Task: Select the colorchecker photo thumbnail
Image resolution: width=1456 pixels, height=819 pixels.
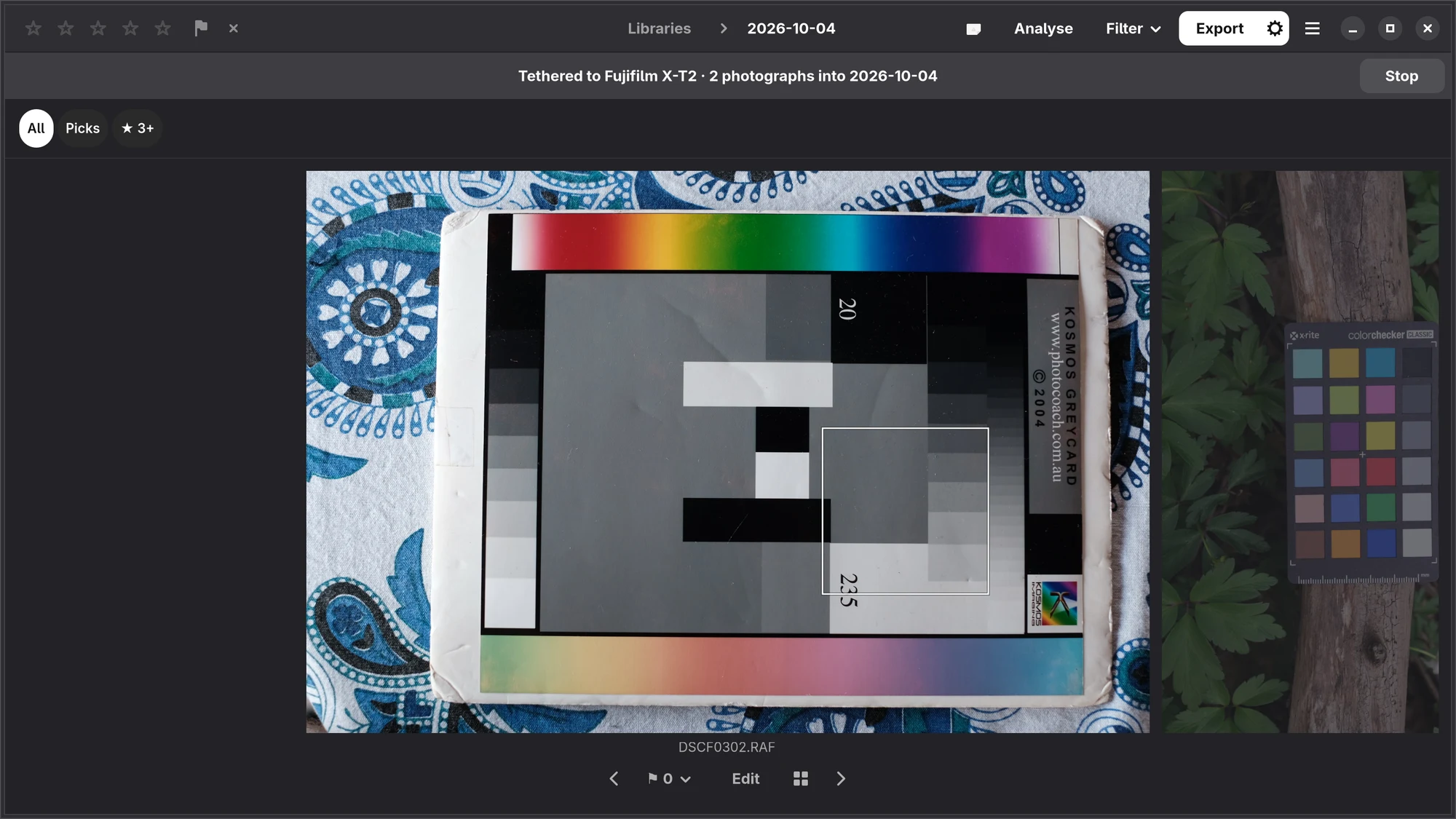Action: point(1300,451)
